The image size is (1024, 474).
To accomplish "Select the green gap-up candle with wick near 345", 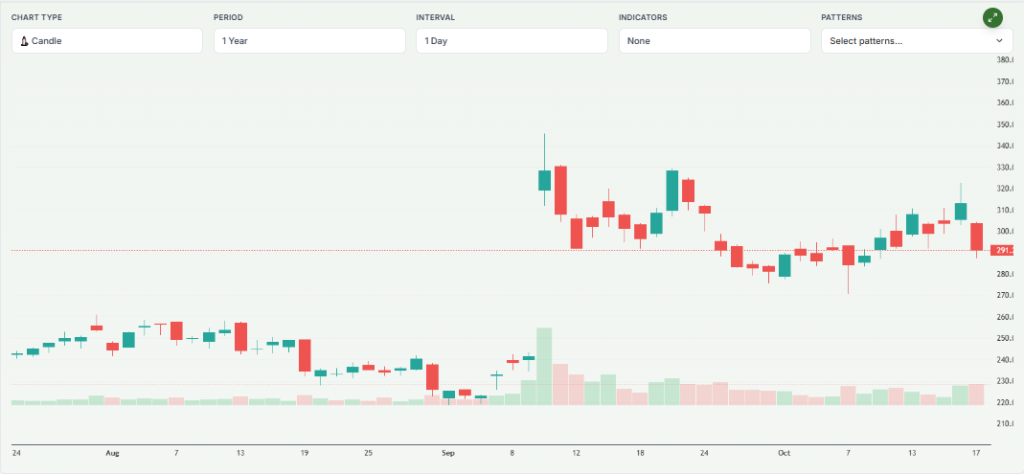I will pyautogui.click(x=545, y=180).
